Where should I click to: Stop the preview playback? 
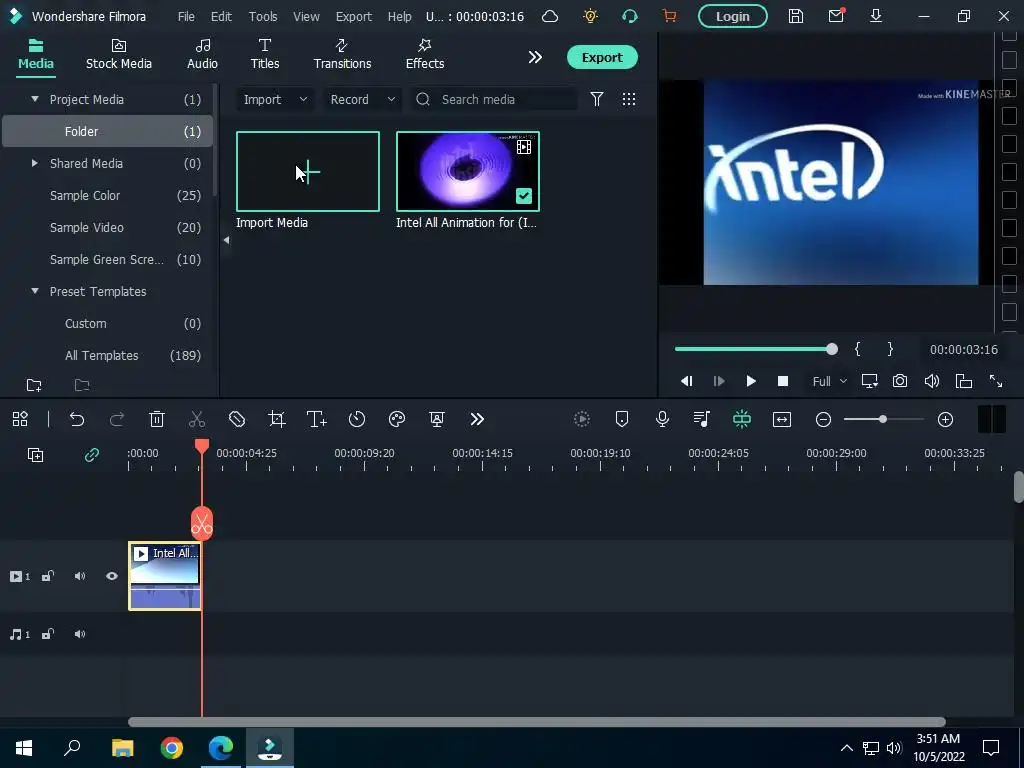point(783,381)
